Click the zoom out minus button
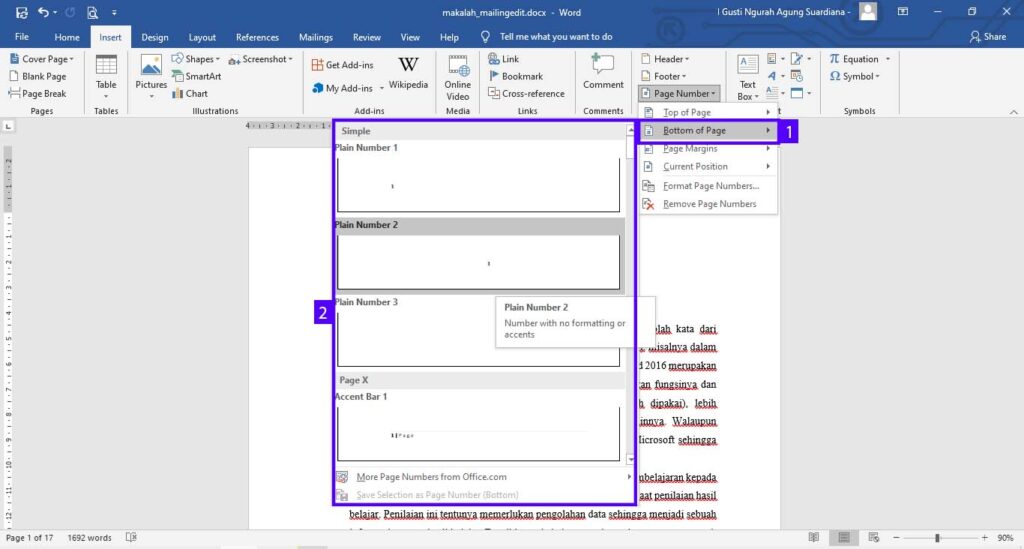This screenshot has width=1024, height=549. [897, 537]
